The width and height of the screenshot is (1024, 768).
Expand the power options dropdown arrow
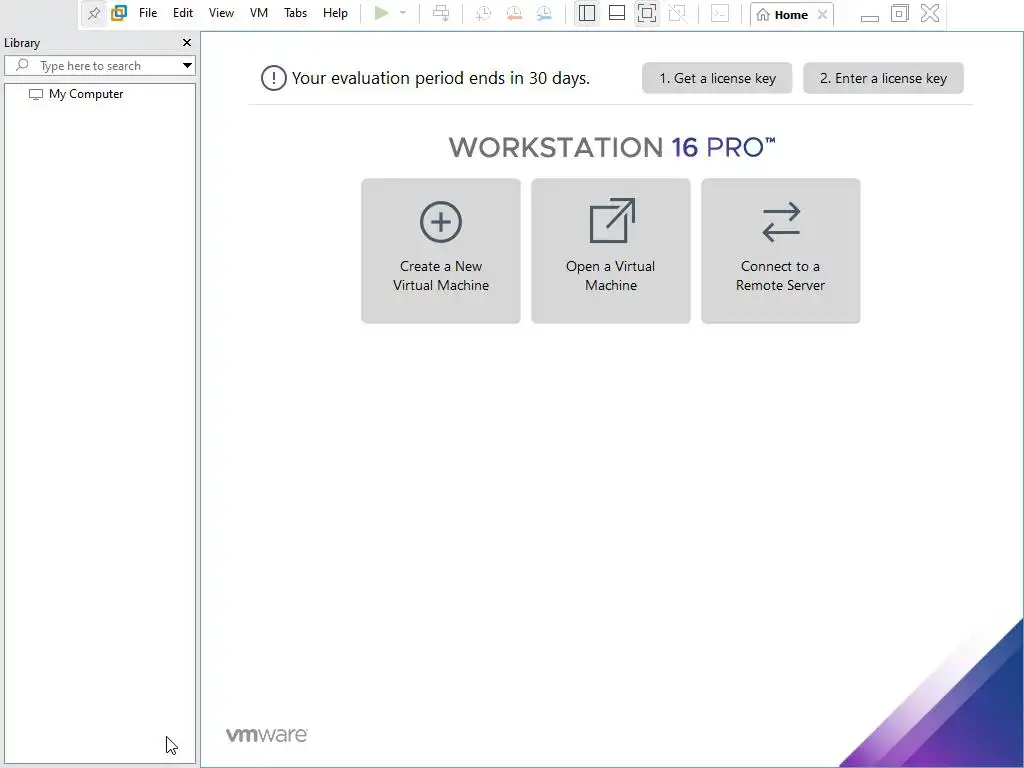tap(403, 13)
